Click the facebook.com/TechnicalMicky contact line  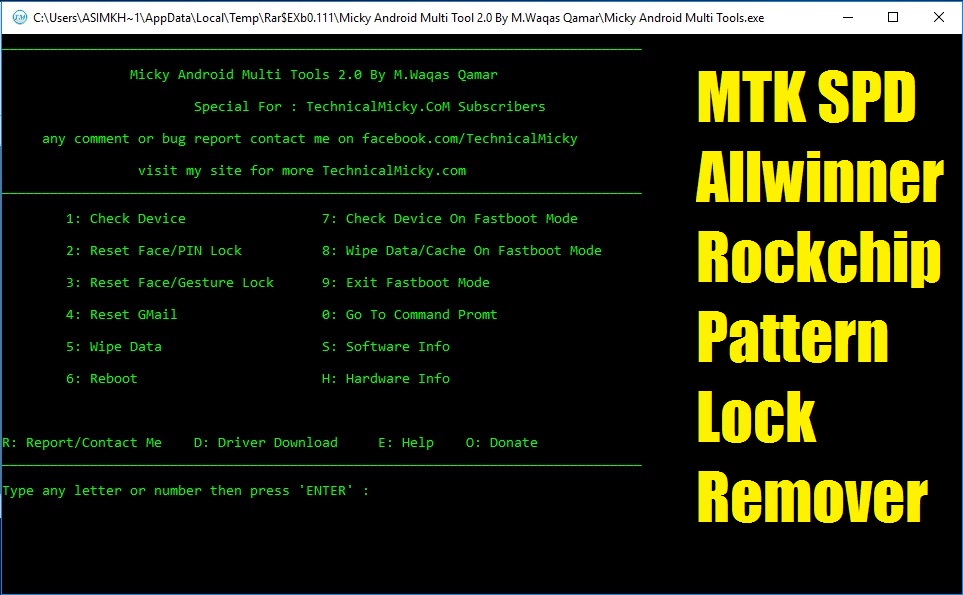tap(310, 139)
